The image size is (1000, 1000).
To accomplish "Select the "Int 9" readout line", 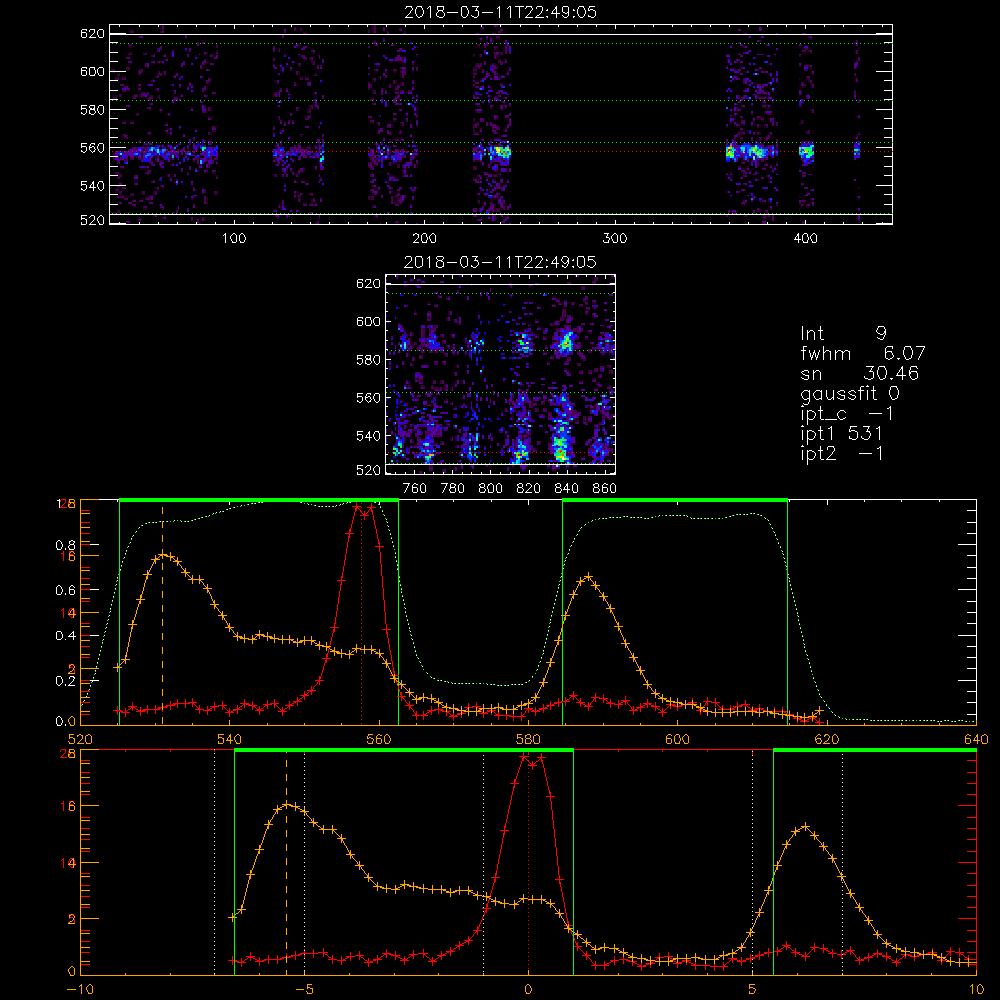I will click(x=843, y=334).
